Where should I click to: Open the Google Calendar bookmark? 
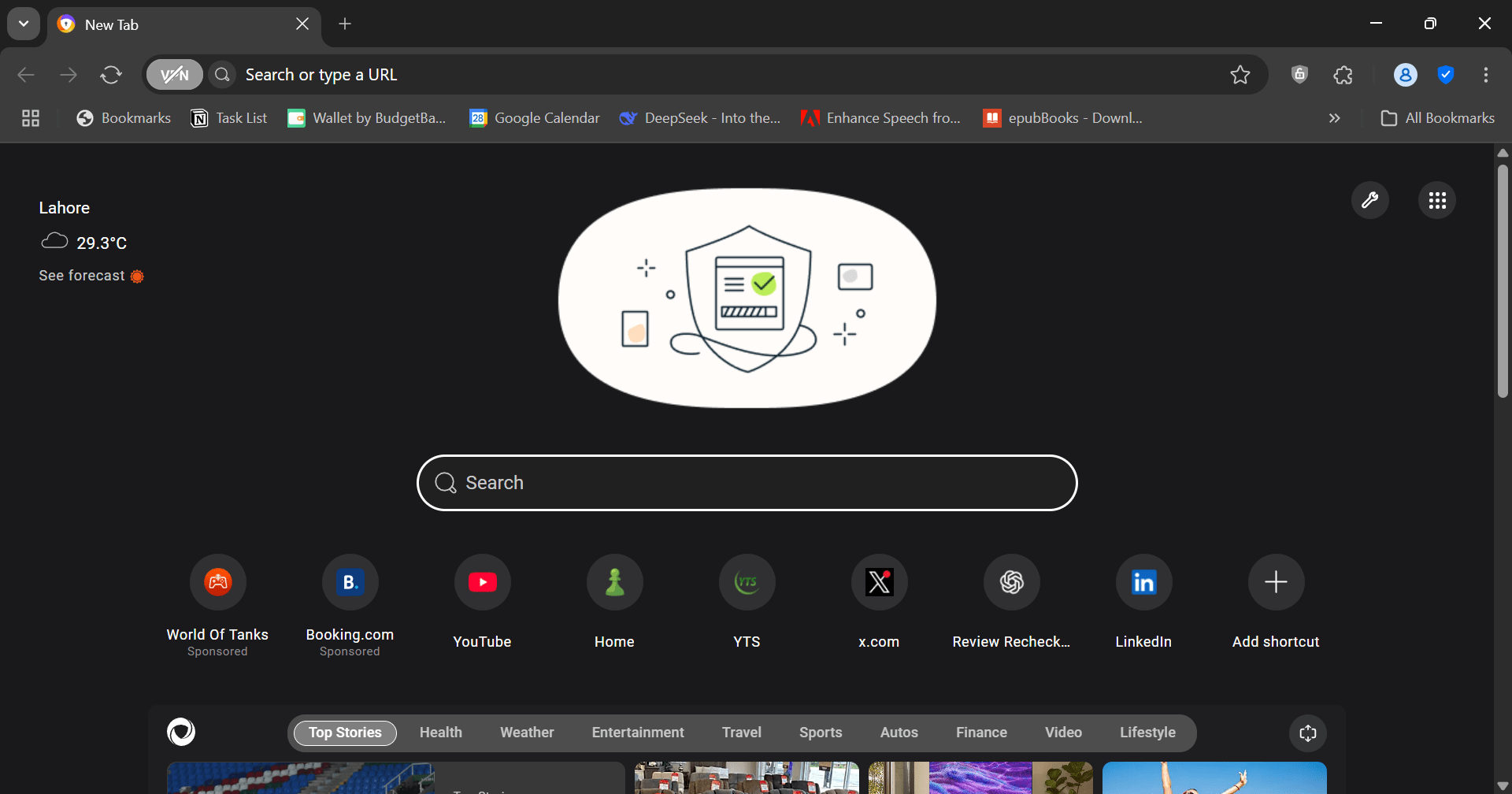(x=535, y=118)
